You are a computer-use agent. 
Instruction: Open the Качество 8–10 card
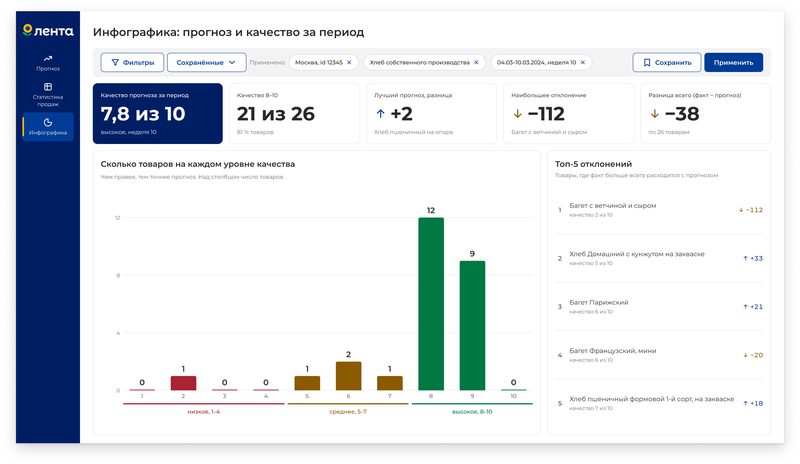point(294,113)
